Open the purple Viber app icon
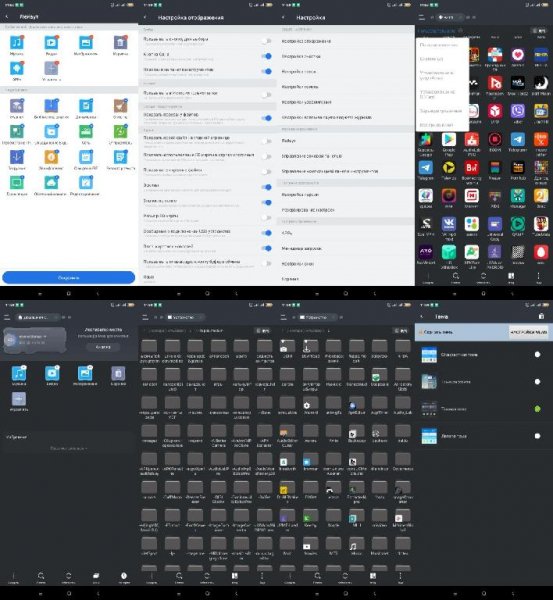Viewport: 553px width, 600px height. 518,111
